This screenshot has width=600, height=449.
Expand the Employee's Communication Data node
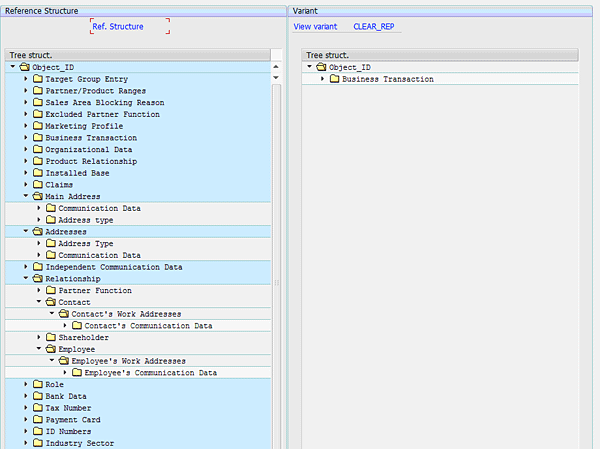[x=65, y=372]
